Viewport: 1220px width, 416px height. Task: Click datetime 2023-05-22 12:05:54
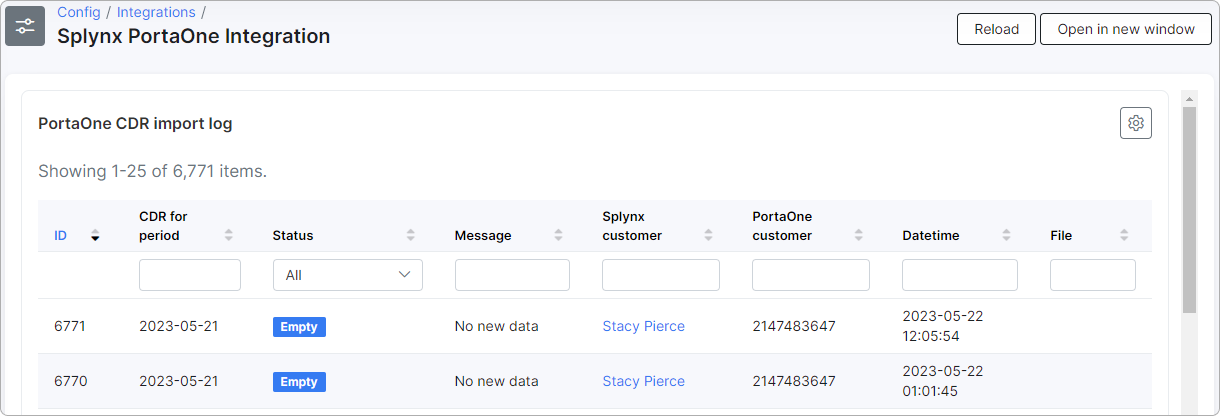942,326
